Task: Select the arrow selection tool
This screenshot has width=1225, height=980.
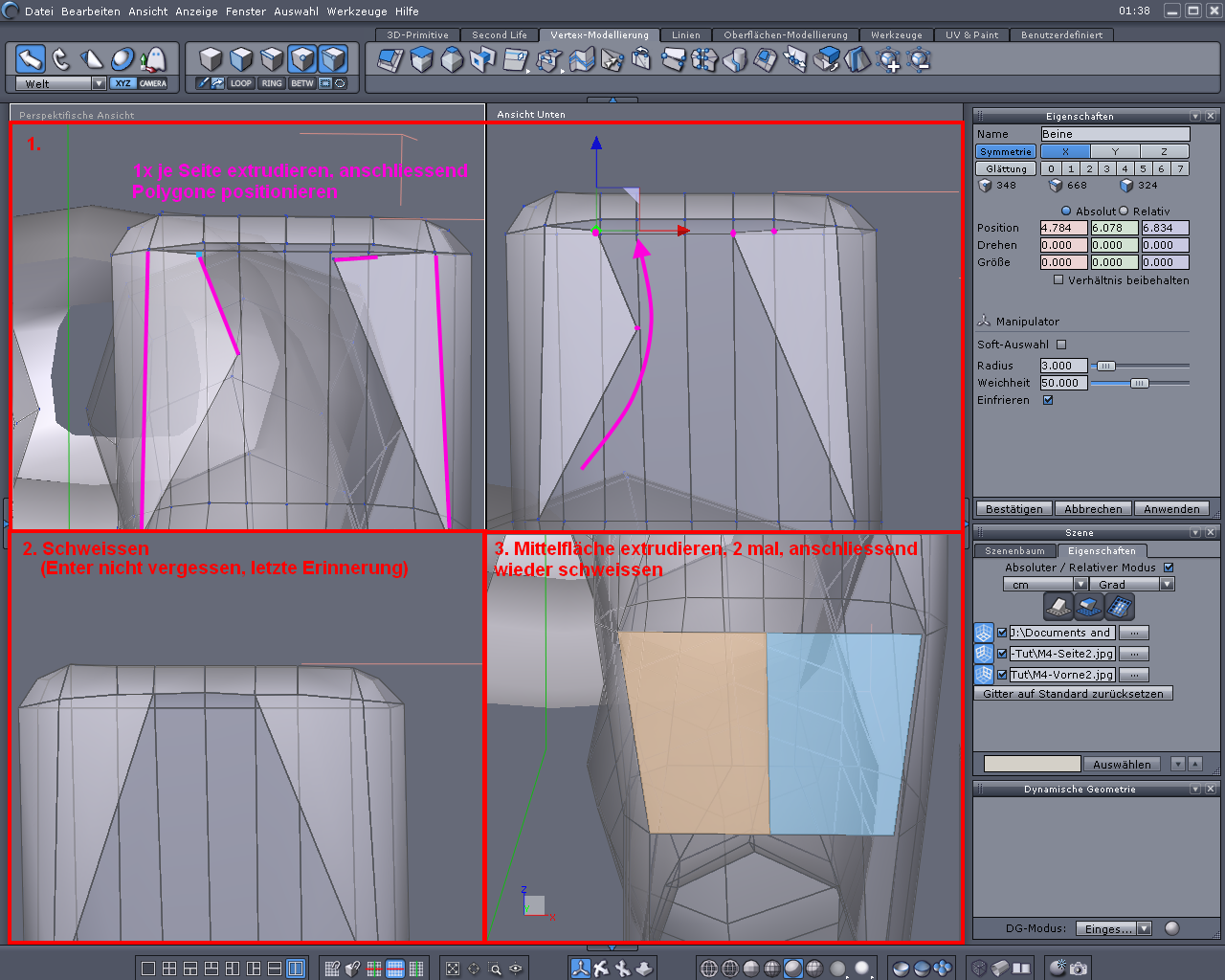Action: [x=31, y=59]
